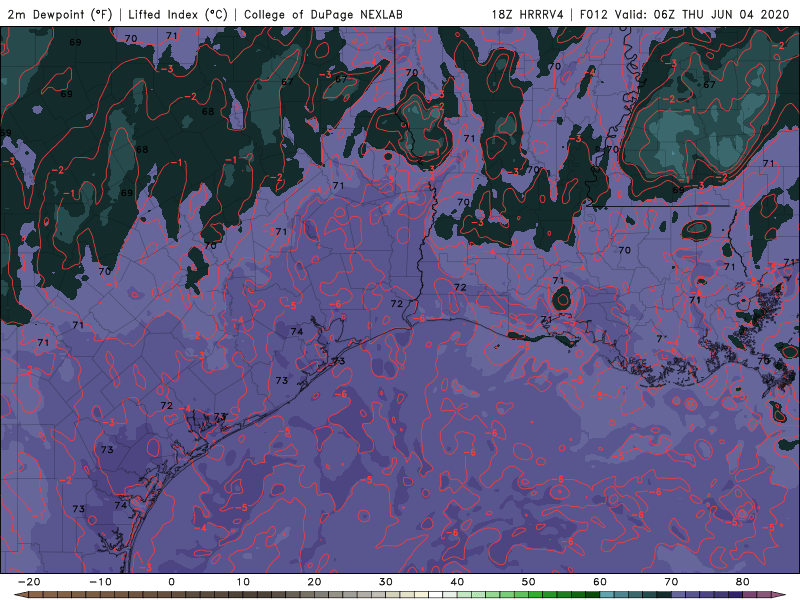Click the '80' colorbar scale label
The height and width of the screenshot is (600, 800).
click(743, 582)
